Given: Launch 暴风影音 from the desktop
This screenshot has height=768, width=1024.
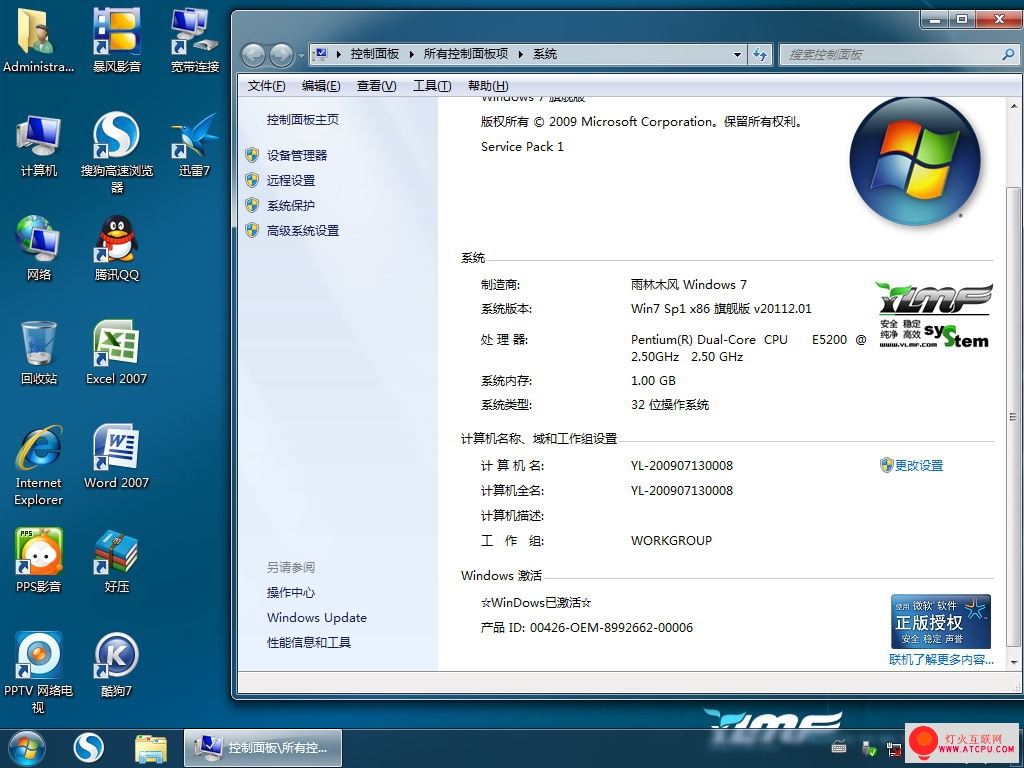Looking at the screenshot, I should tap(116, 40).
